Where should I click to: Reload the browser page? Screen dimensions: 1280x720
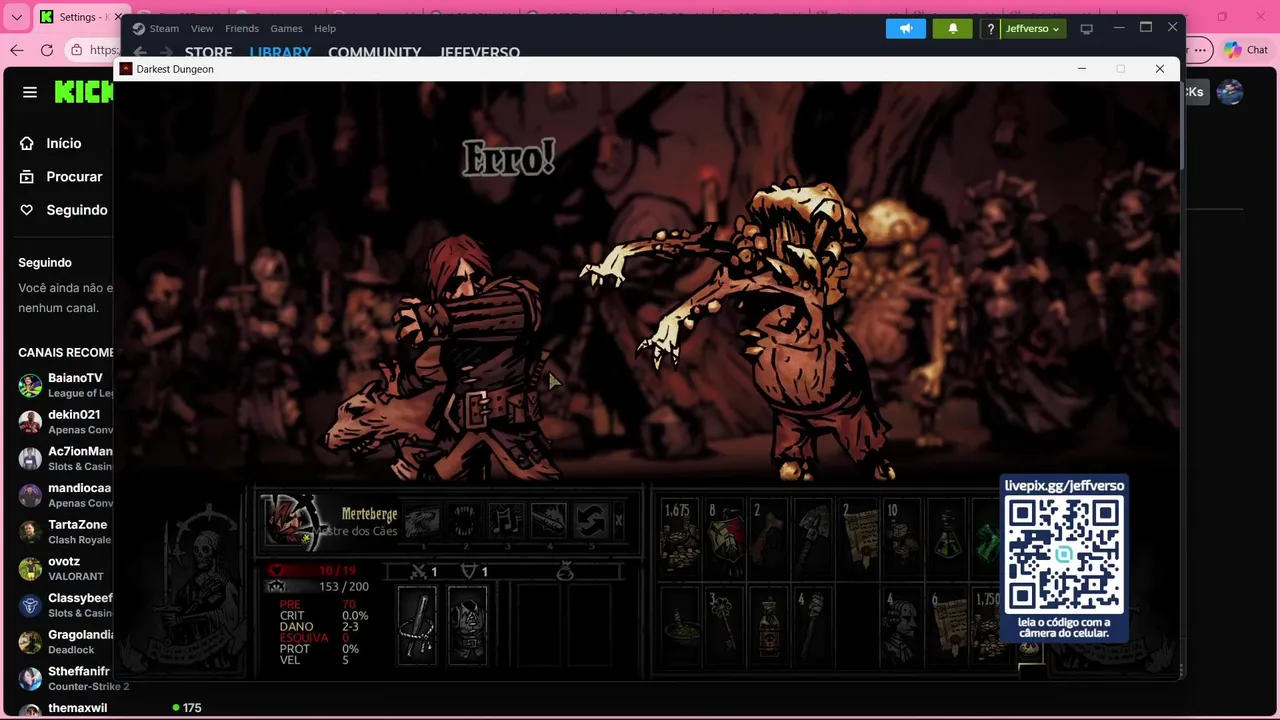coord(47,50)
